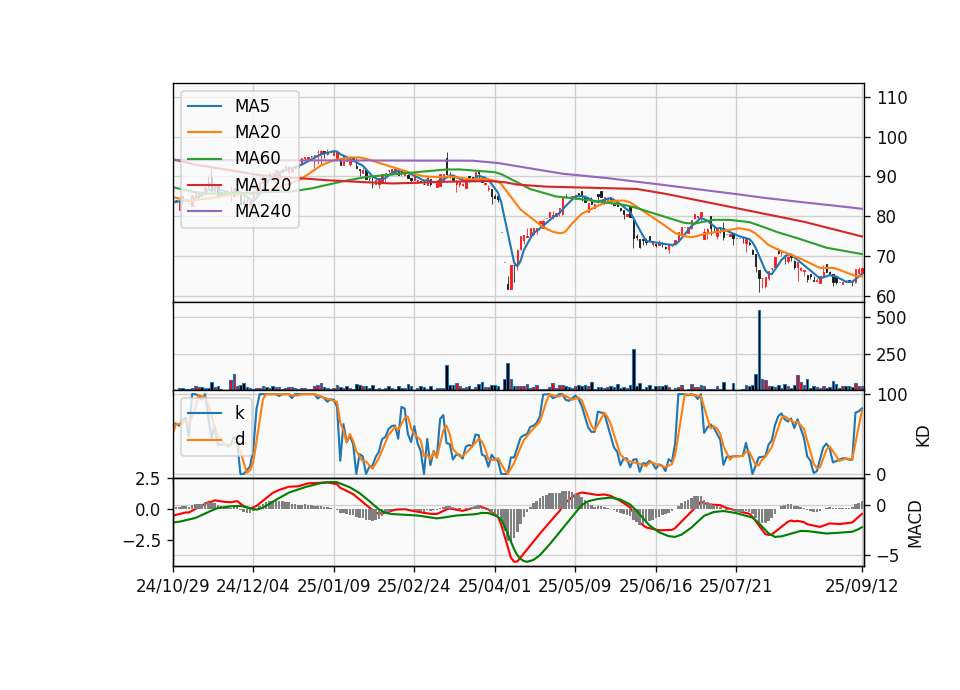Click the 25/05/09 date axis label

pos(575,586)
